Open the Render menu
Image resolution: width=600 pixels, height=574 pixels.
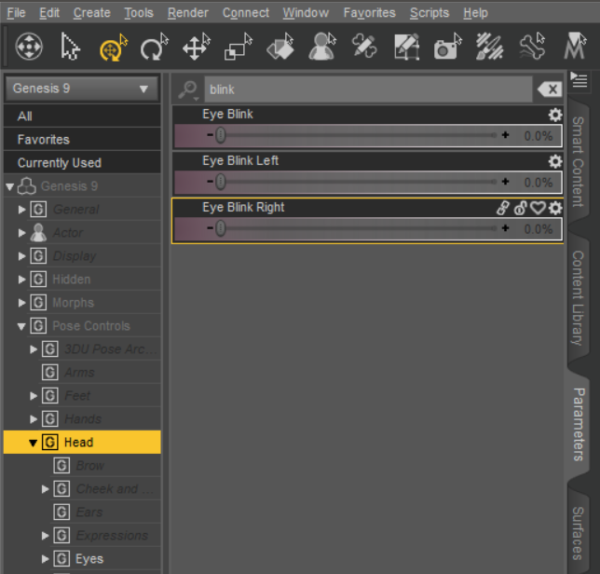coord(188,13)
